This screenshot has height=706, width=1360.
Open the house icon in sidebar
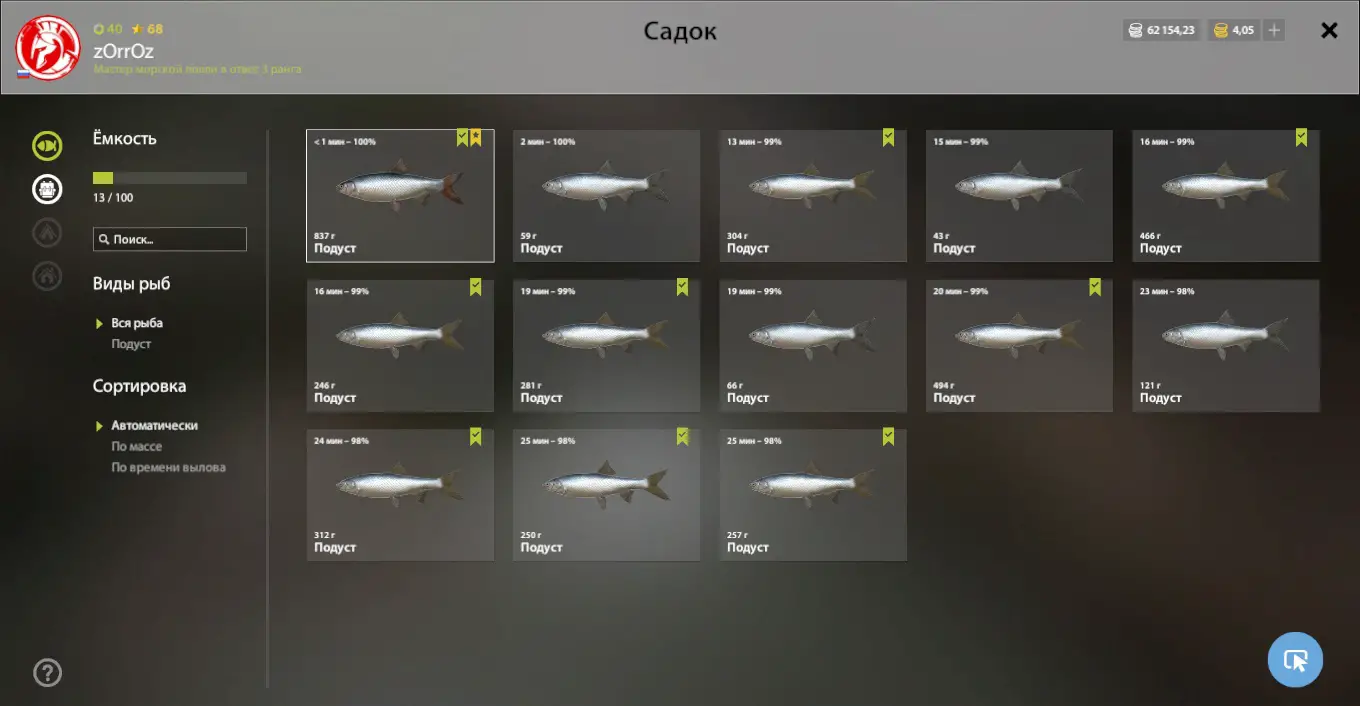(x=47, y=275)
